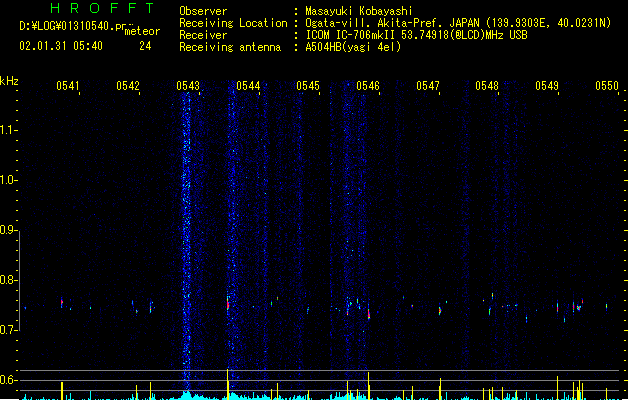Click the 0.6 frequency axis label

click(x=7, y=380)
